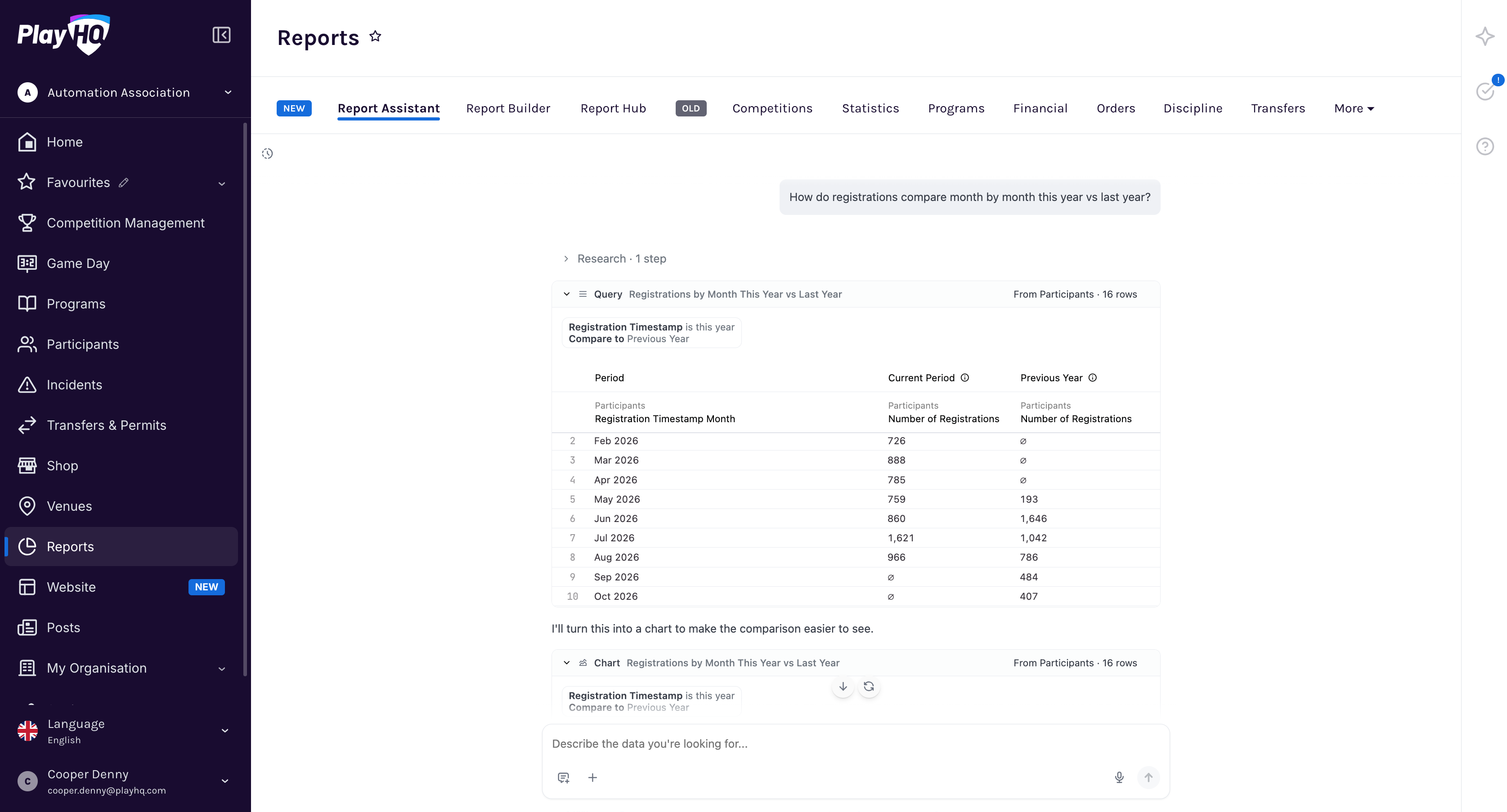This screenshot has height=812, width=1507.
Task: Open Website in the sidebar
Action: (121, 587)
